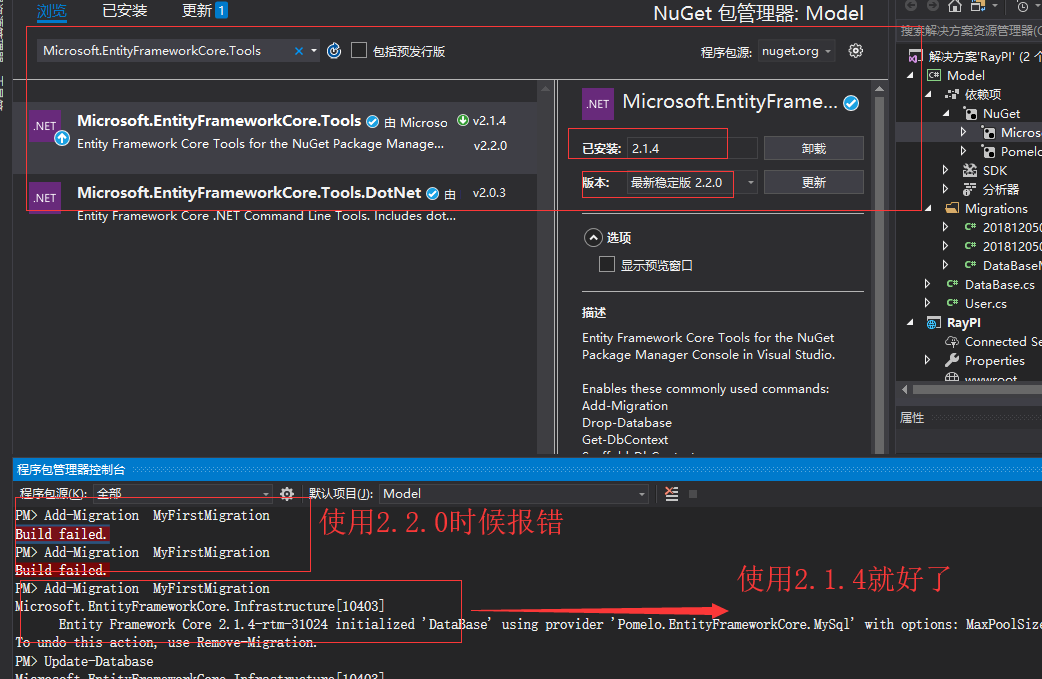
Task: Click 程序包管理器控制台 panel title
Action: click(71, 470)
